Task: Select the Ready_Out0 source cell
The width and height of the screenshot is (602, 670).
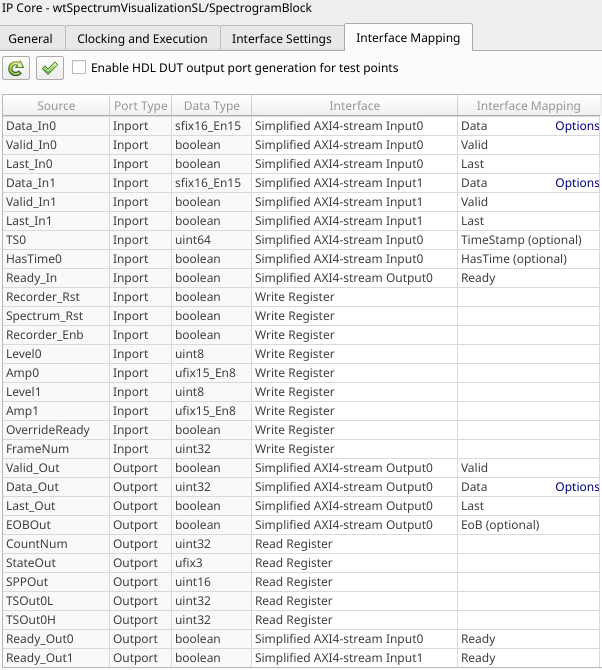Action: coord(56,639)
